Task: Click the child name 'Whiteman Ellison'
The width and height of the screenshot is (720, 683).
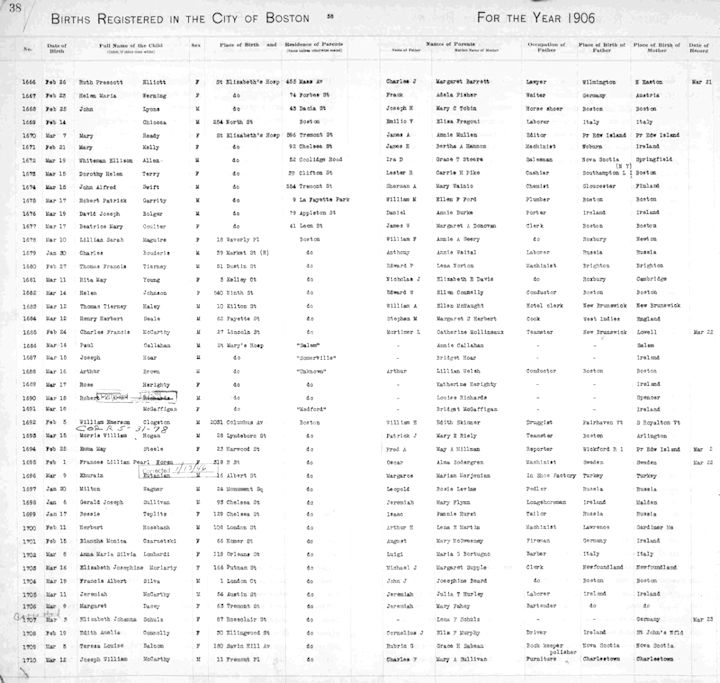Action: pos(106,161)
